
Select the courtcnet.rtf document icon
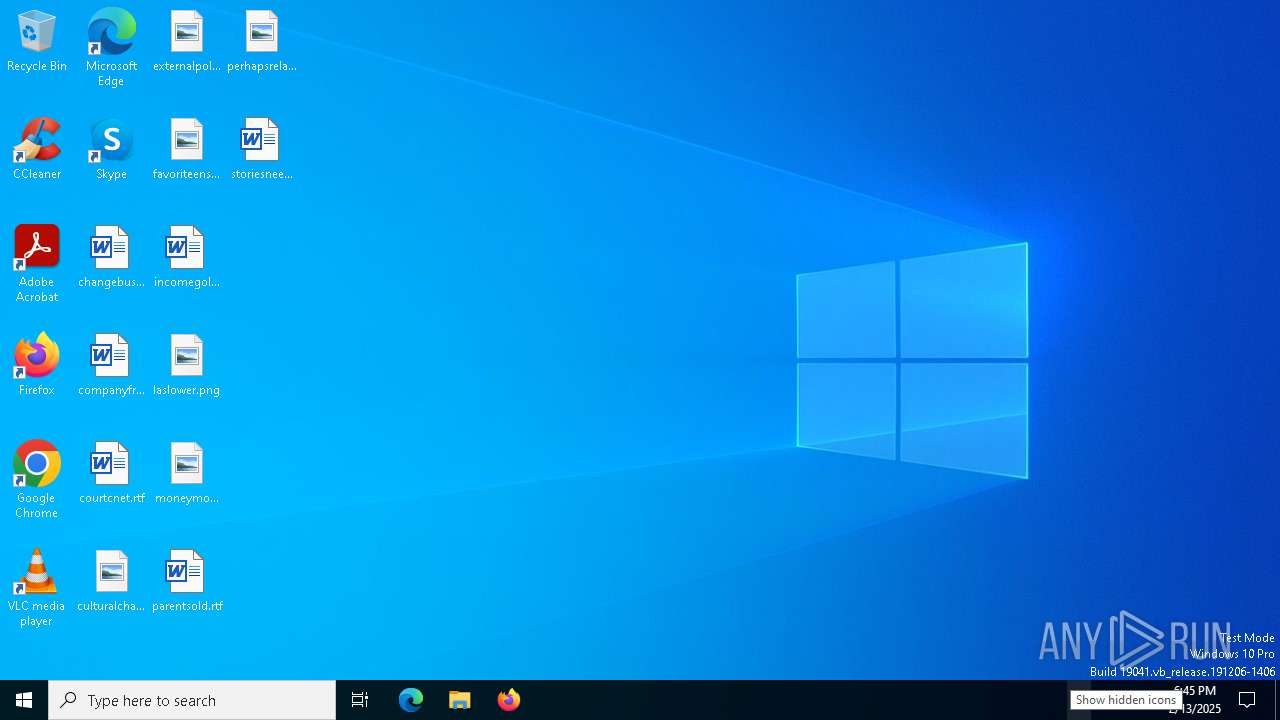coord(111,474)
